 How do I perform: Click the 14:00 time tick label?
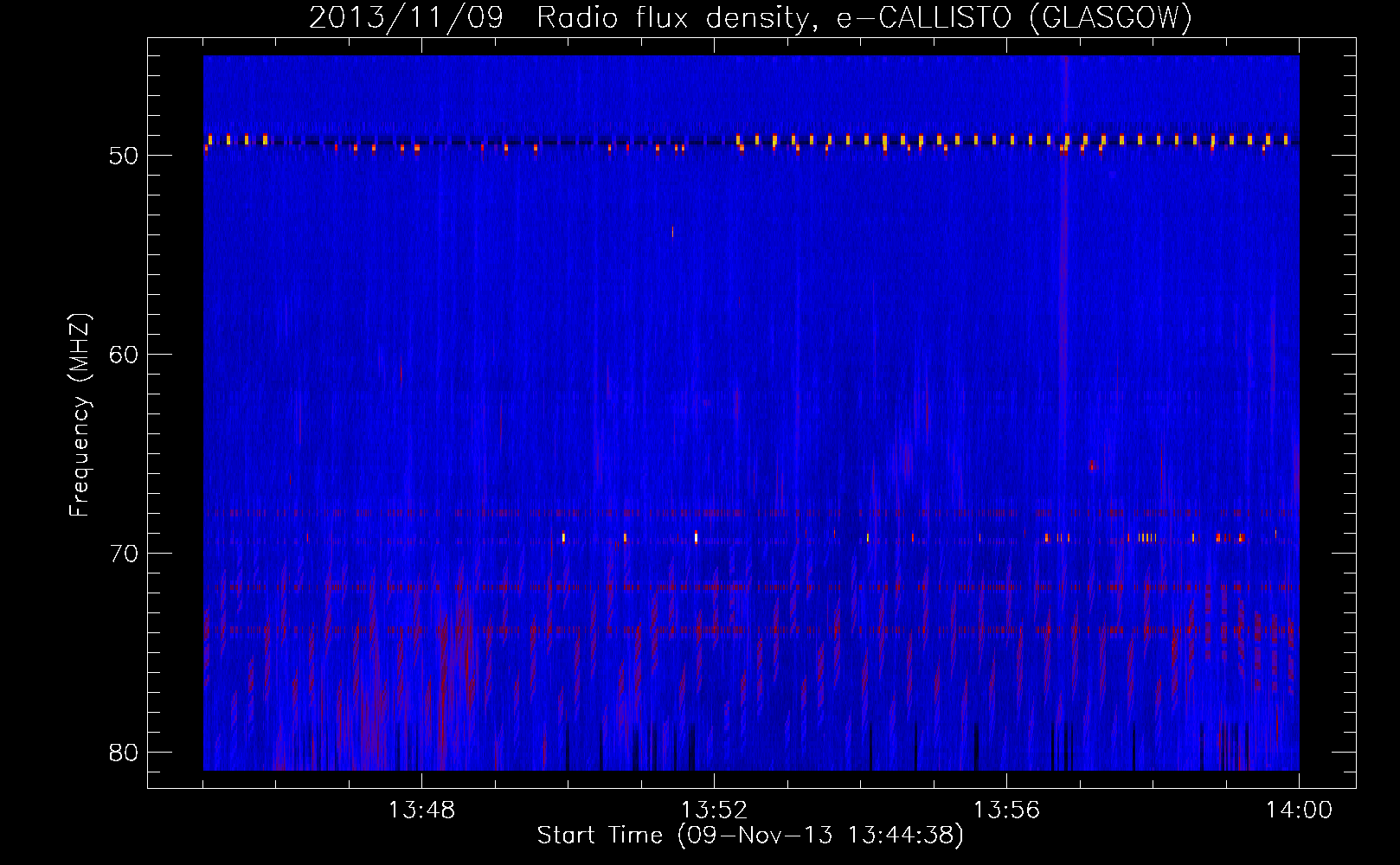point(1299,811)
